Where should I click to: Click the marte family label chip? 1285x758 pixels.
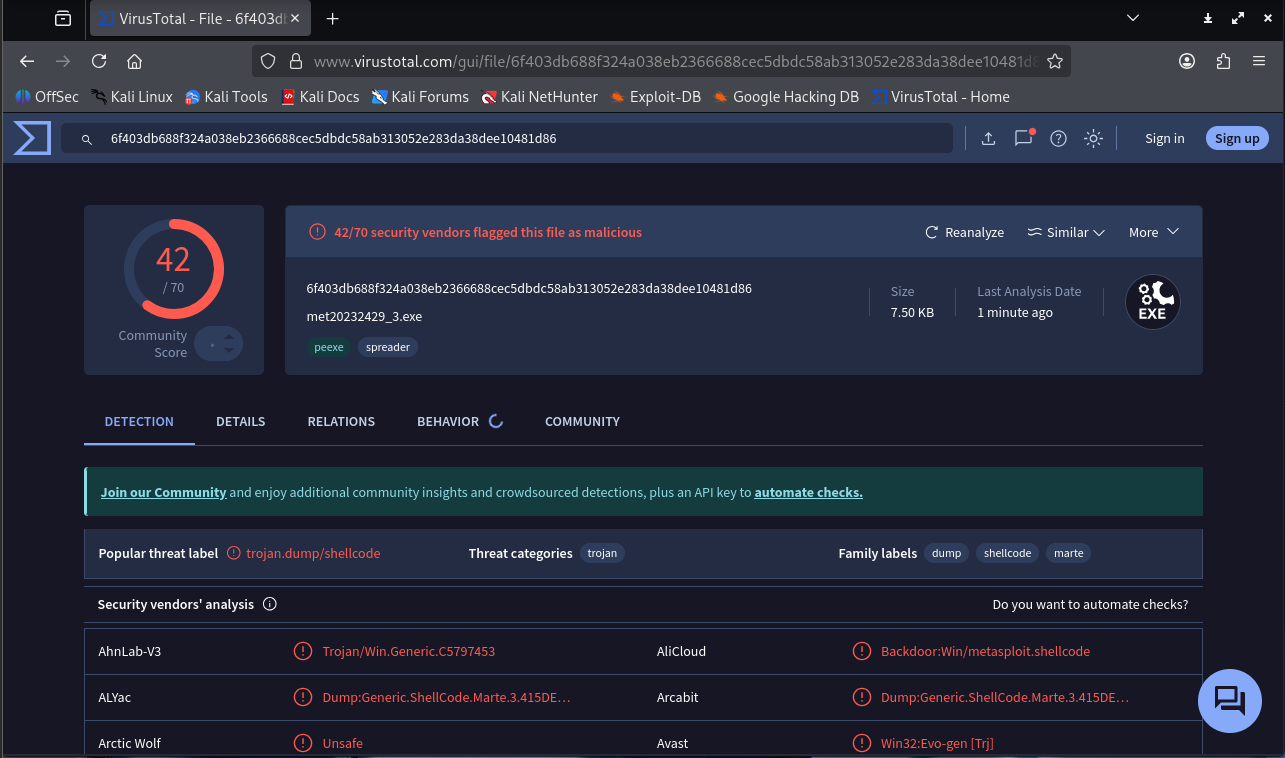pos(1069,553)
